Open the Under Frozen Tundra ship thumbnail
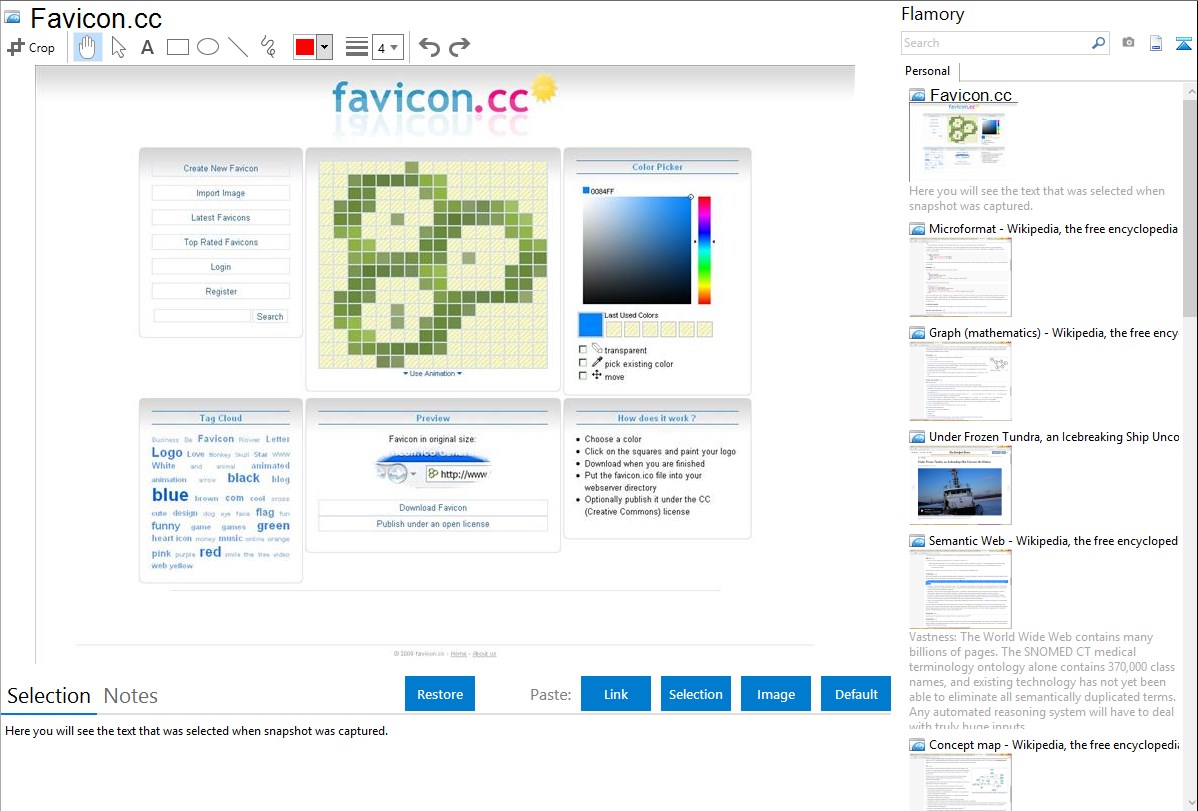Screen dimensions: 1198x811 click(x=960, y=485)
